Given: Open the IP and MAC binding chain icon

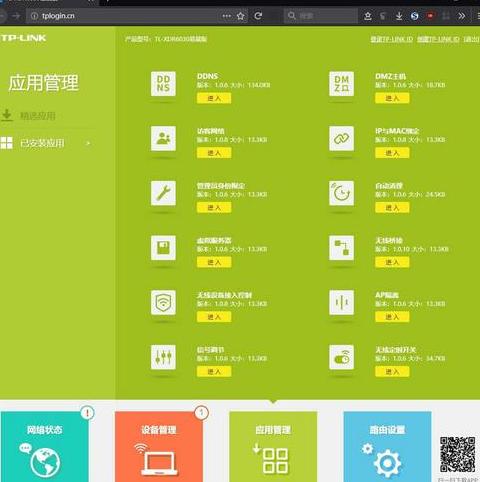Looking at the screenshot, I should tap(341, 138).
